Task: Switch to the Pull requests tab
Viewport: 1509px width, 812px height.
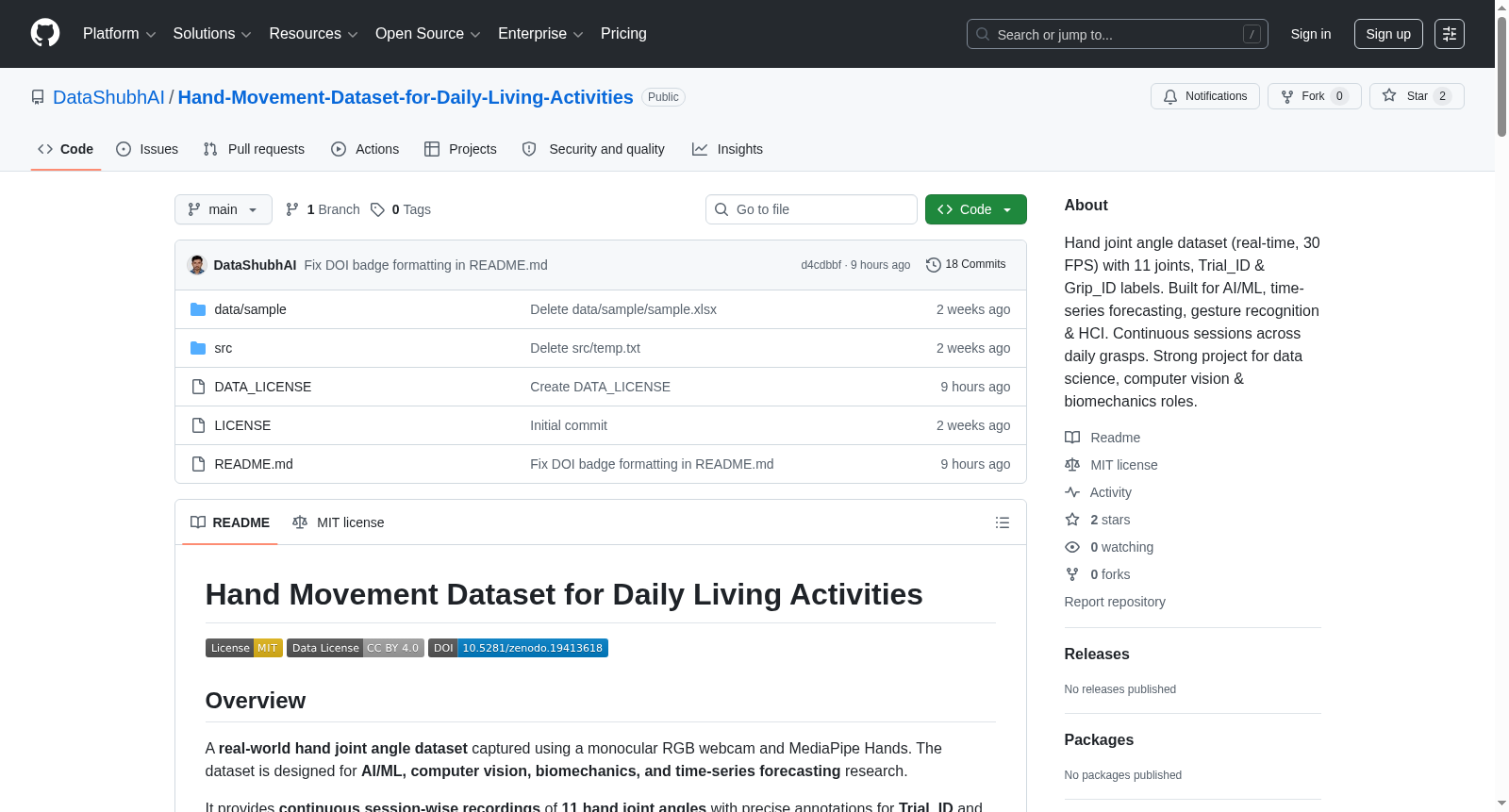Action: (254, 149)
